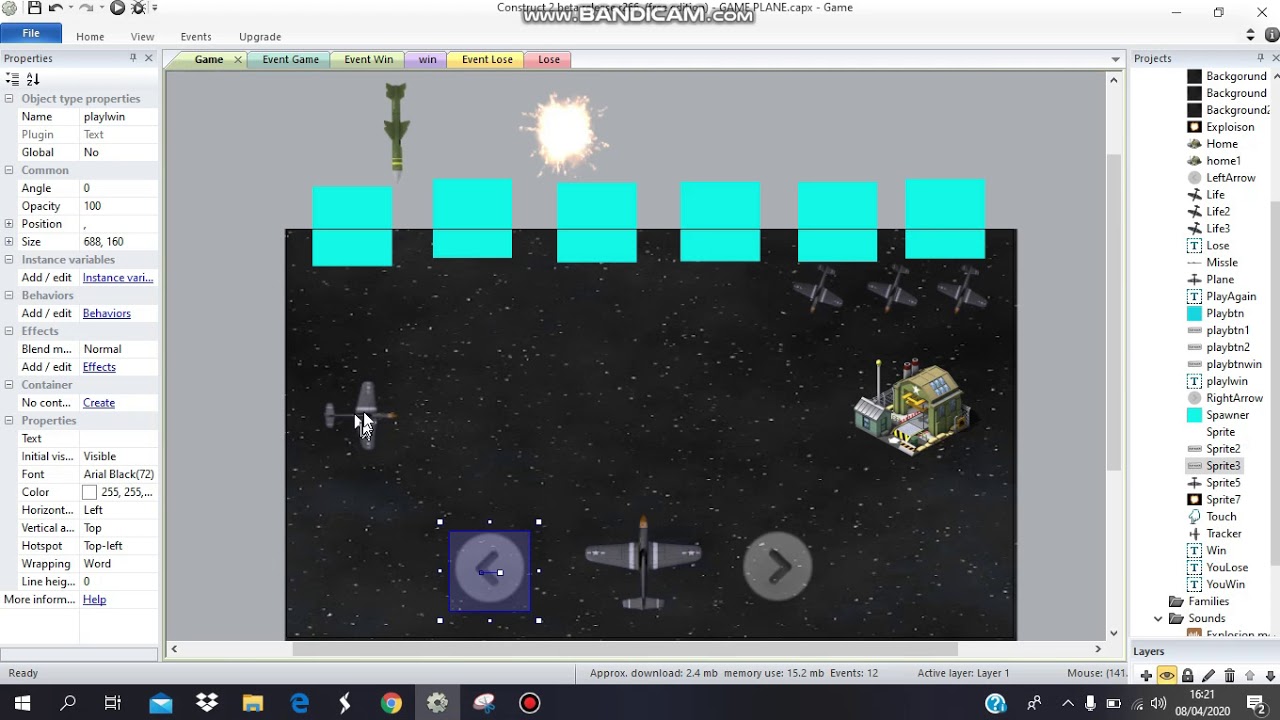Select the Missle object in Projects
The image size is (1280, 720).
pyautogui.click(x=1221, y=262)
